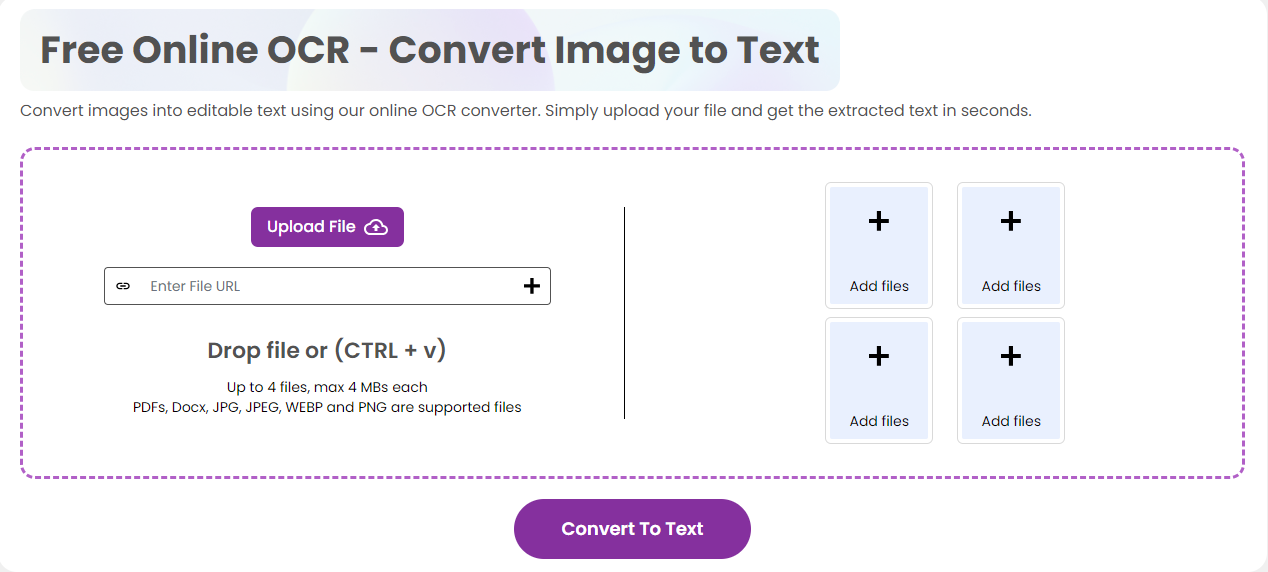This screenshot has width=1268, height=572.
Task: Click the OCR converter description sentence
Action: point(525,110)
